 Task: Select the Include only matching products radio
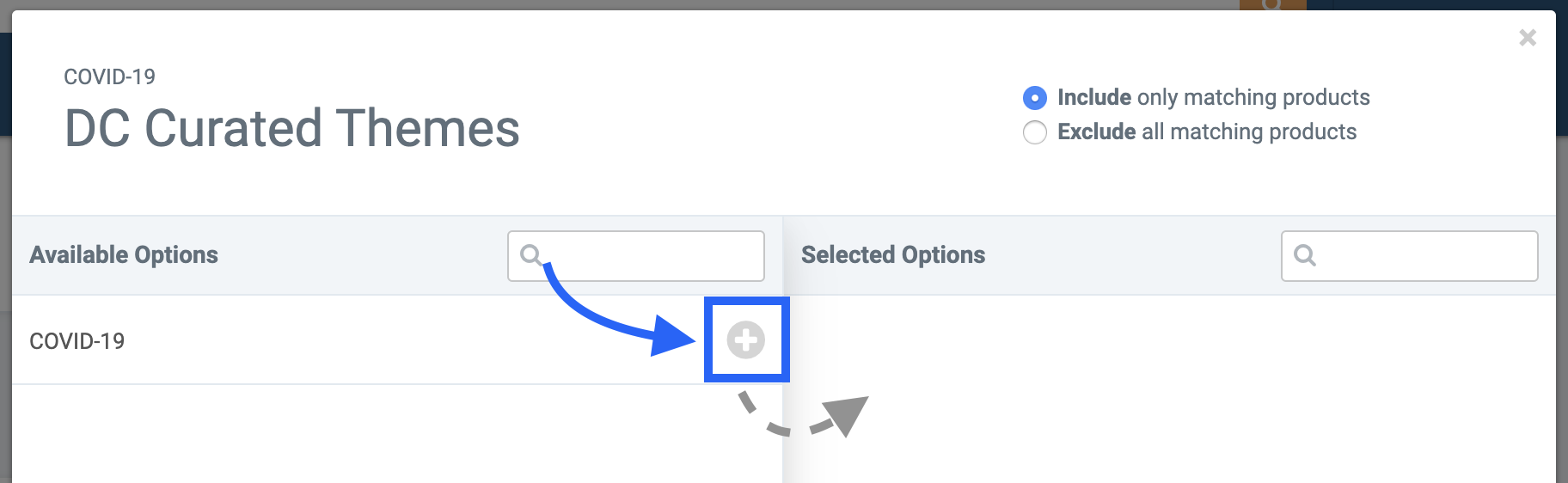point(1035,98)
